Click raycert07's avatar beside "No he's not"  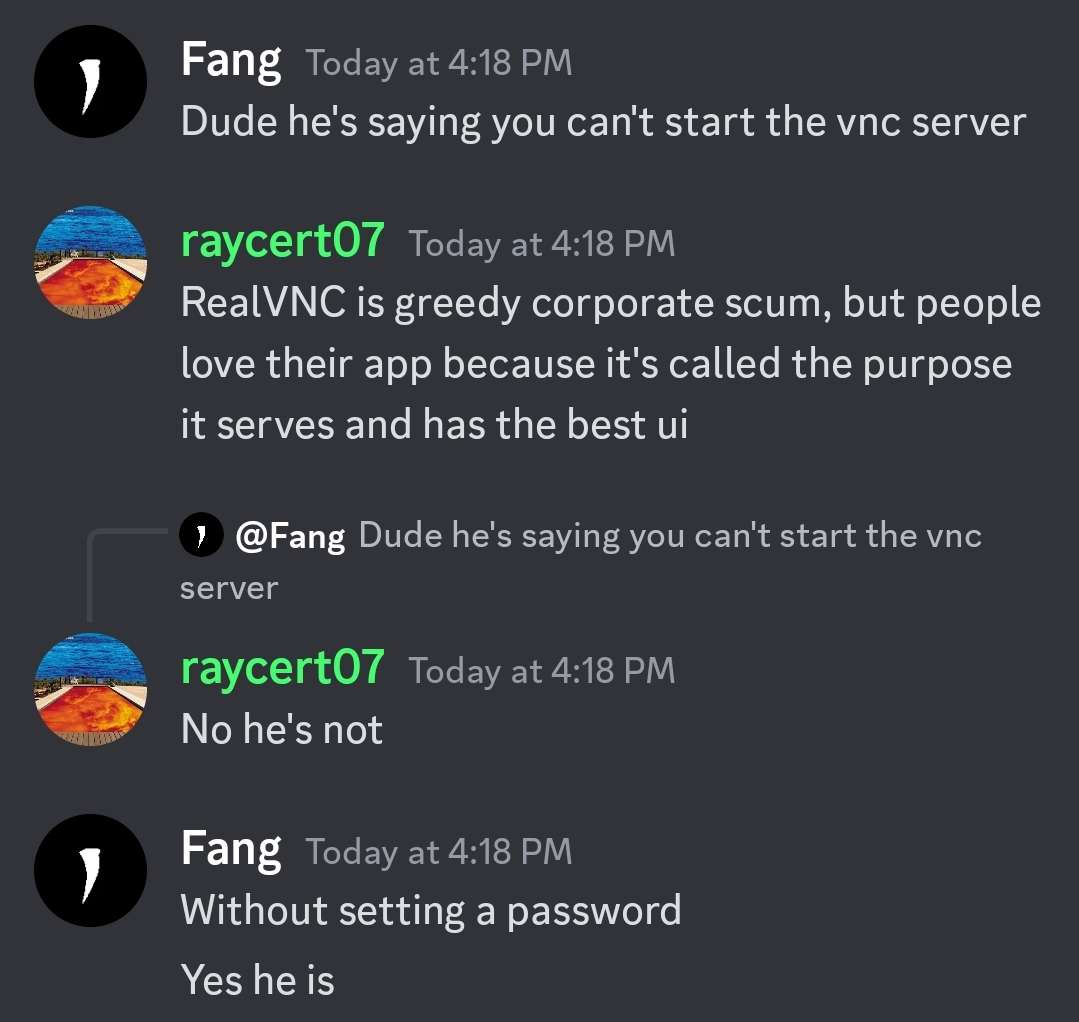pyautogui.click(x=90, y=690)
